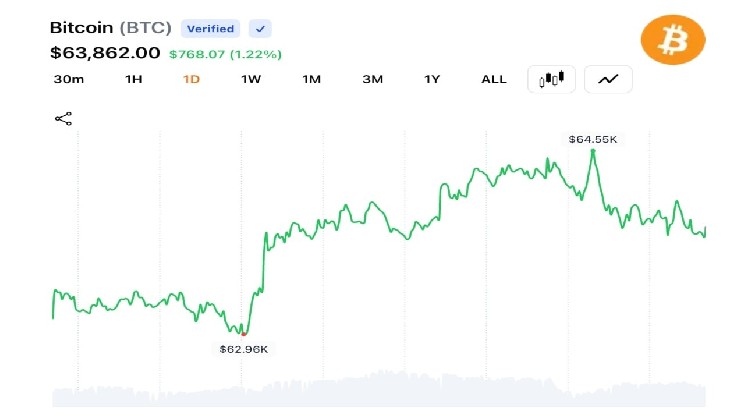
Task: Click the green 1.22% price change
Action: [256, 54]
